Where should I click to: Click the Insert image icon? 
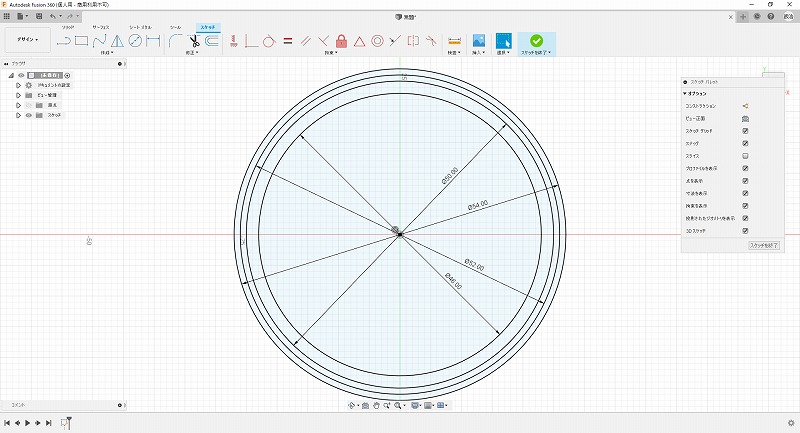479,41
